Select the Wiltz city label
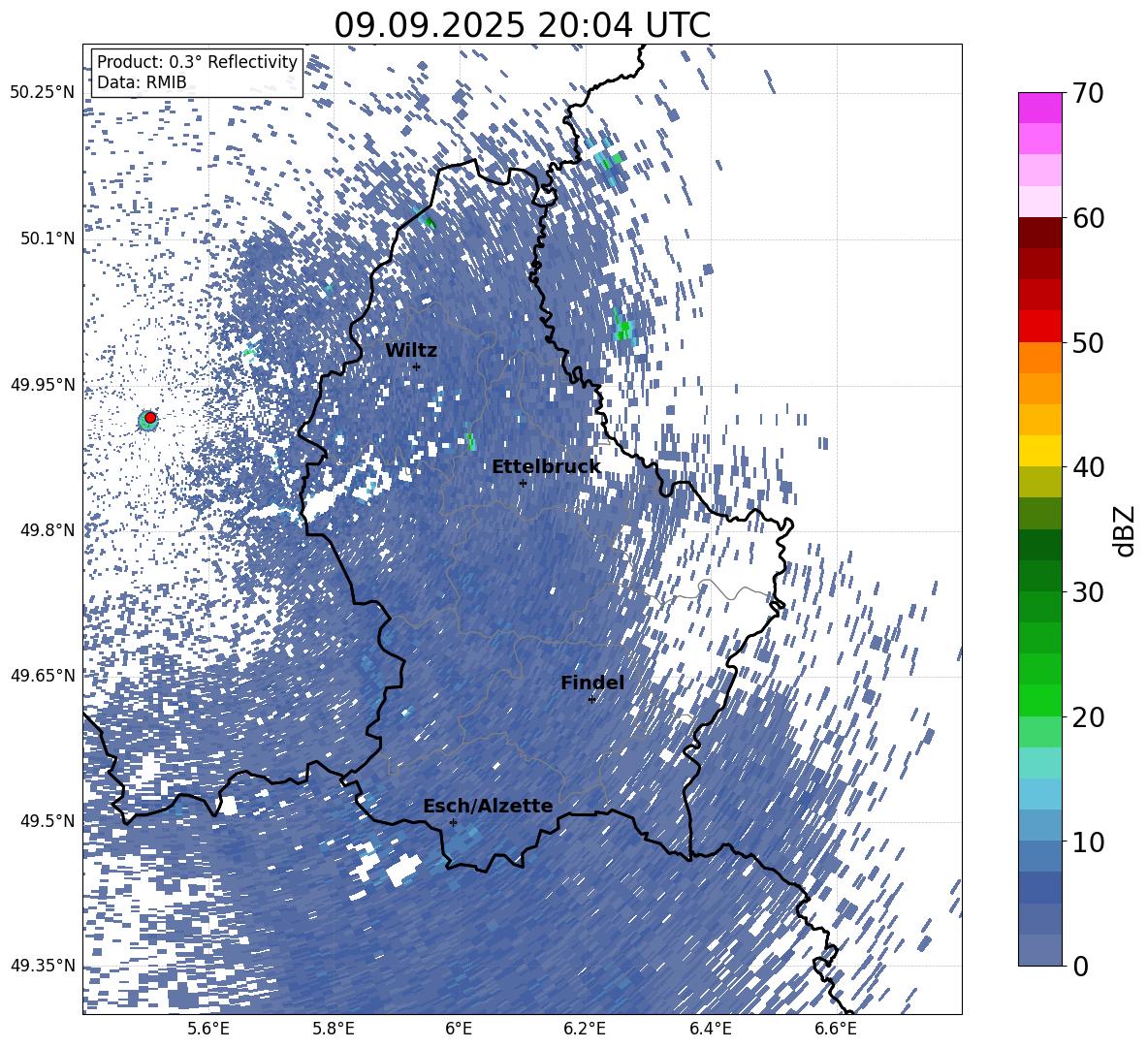 pos(411,351)
